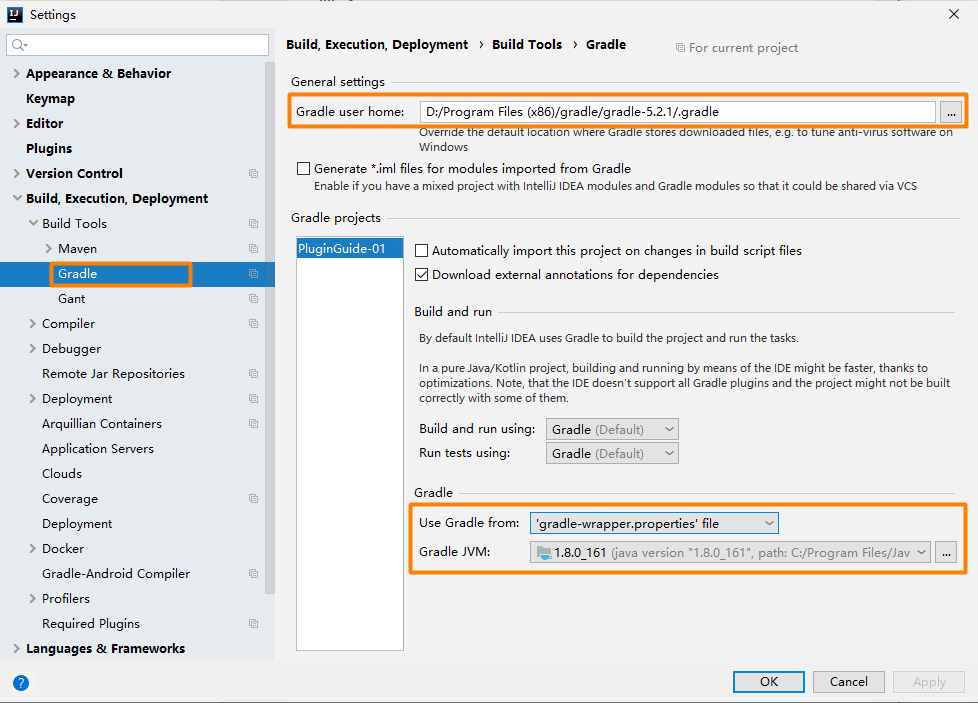Screen dimensions: 978x703
Task: Close the Settings dialog
Action: click(x=954, y=14)
